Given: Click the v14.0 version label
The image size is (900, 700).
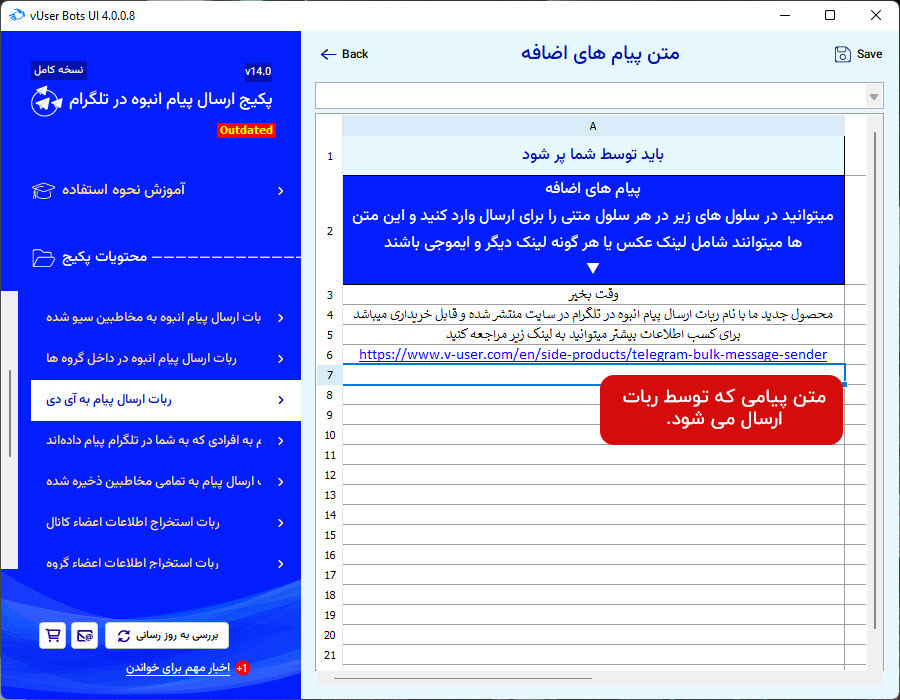Looking at the screenshot, I should tap(258, 71).
